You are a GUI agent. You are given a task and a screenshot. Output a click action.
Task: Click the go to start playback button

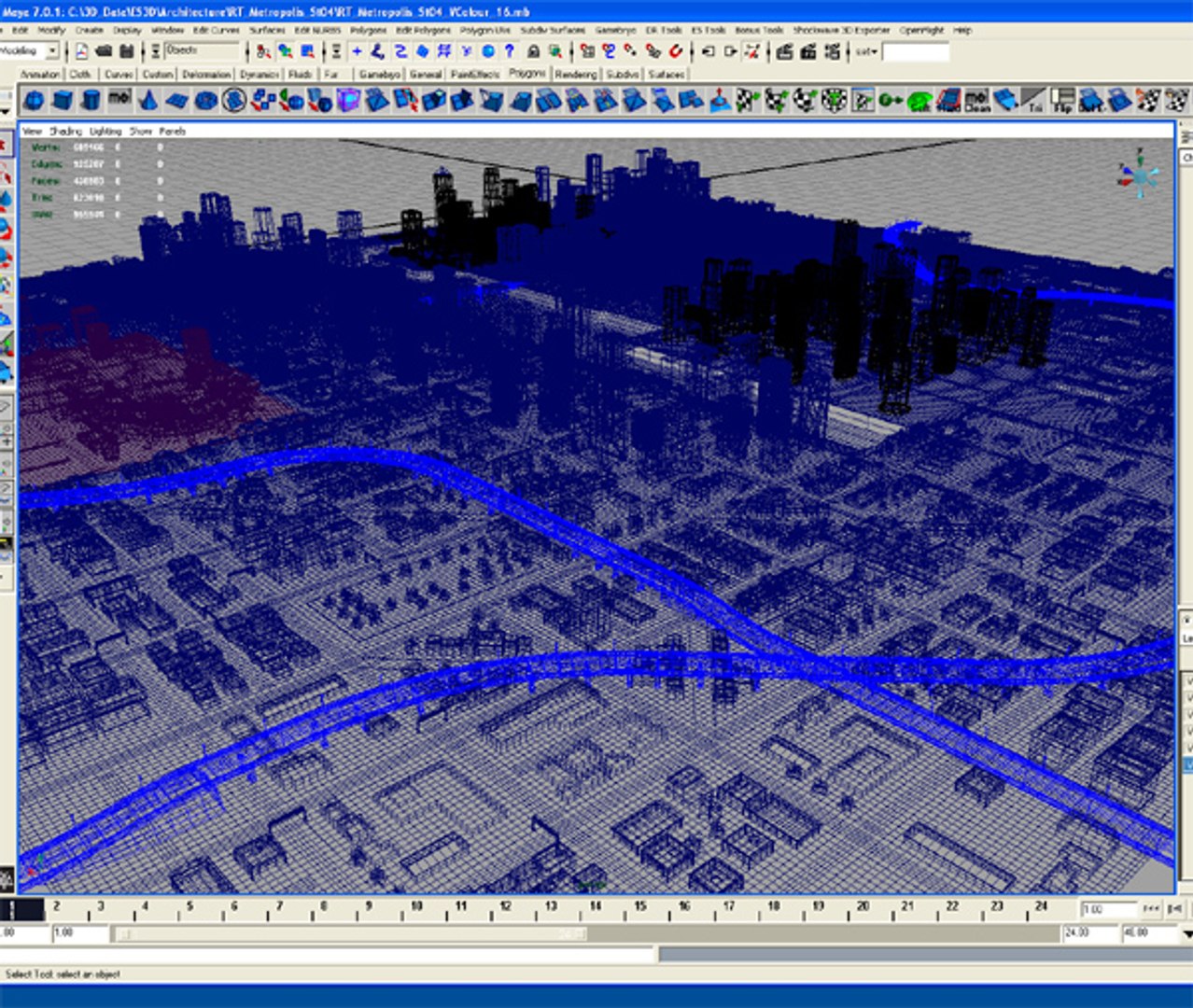click(1150, 907)
